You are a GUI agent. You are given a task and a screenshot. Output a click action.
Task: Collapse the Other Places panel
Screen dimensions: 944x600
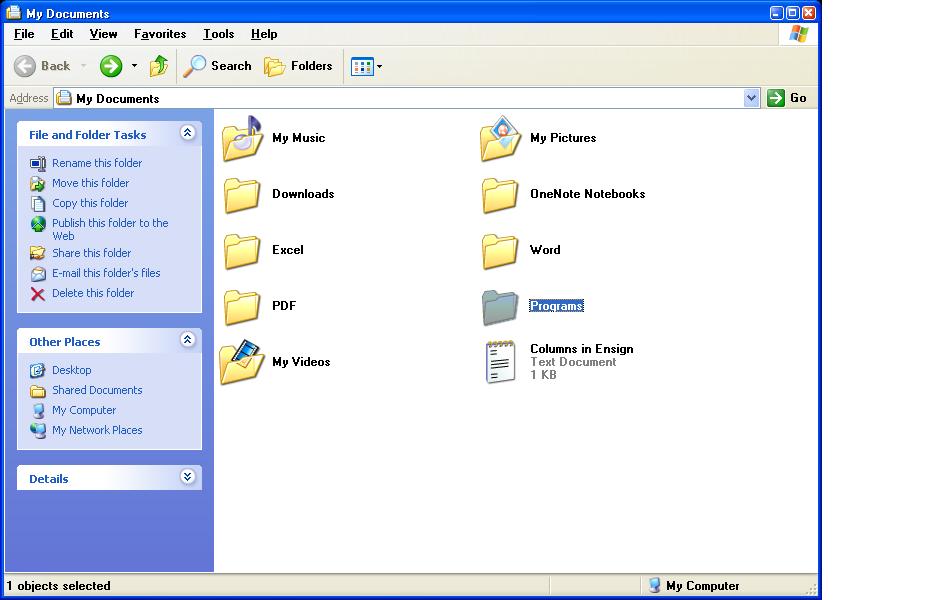pos(187,340)
